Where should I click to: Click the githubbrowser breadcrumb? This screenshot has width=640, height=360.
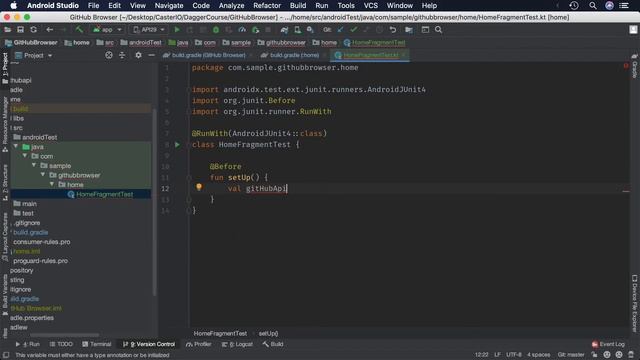pyautogui.click(x=282, y=42)
